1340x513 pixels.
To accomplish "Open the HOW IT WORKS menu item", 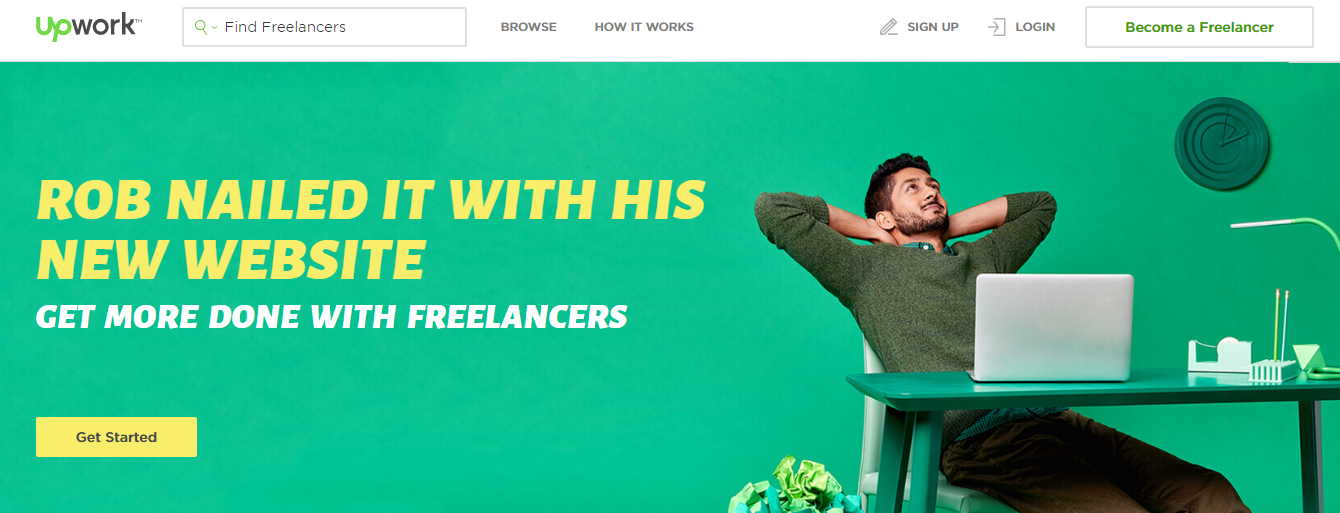I will [644, 27].
